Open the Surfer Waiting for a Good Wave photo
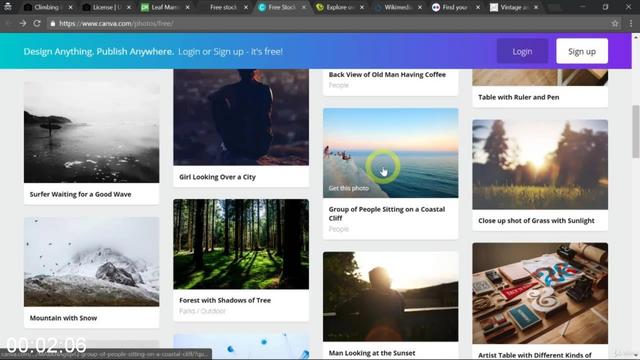Image resolution: width=640 pixels, height=360 pixels. [91, 132]
